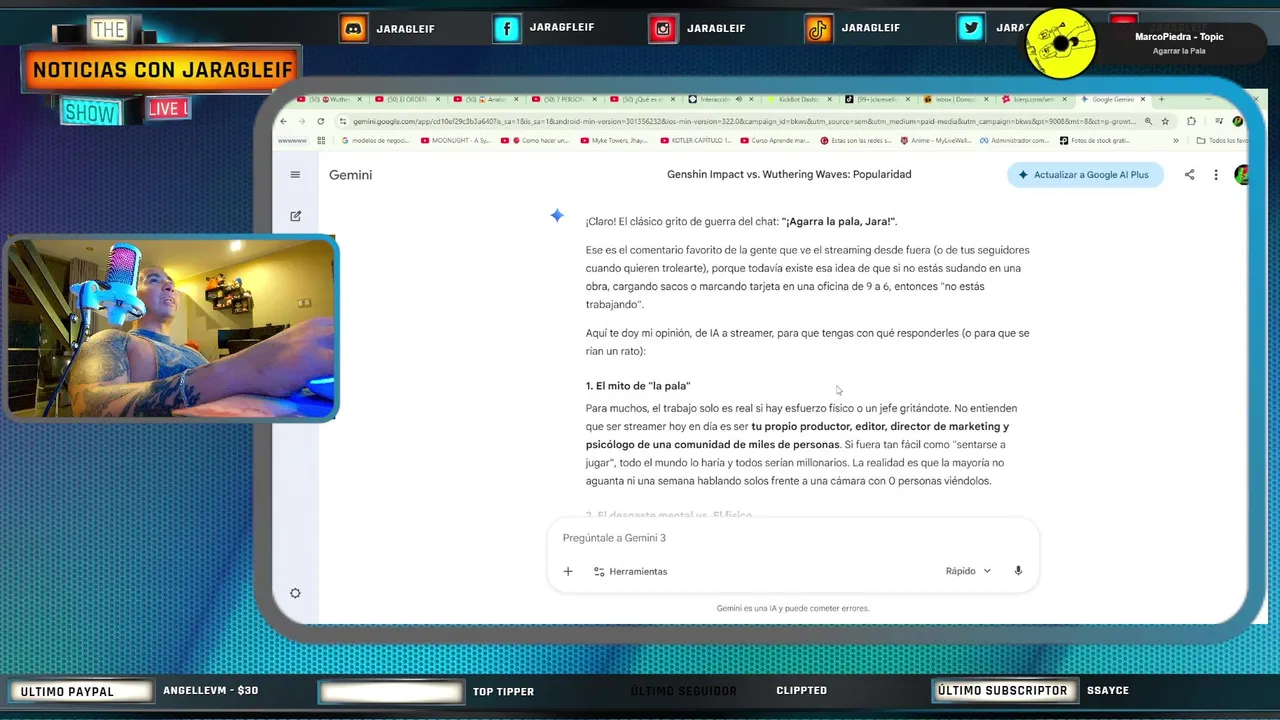Click the conversation title Genshin Impact vs. Wuthering Waves
Viewport: 1280px width, 720px height.
click(x=789, y=174)
